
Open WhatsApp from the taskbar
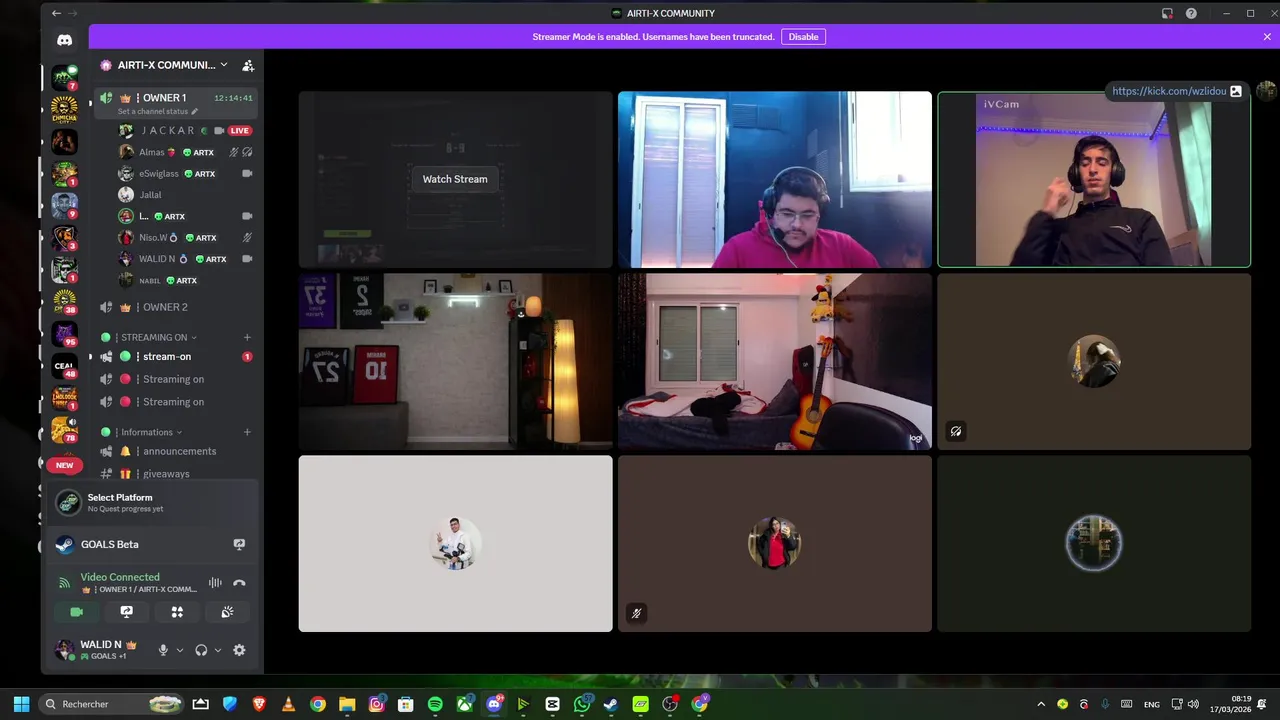582,704
